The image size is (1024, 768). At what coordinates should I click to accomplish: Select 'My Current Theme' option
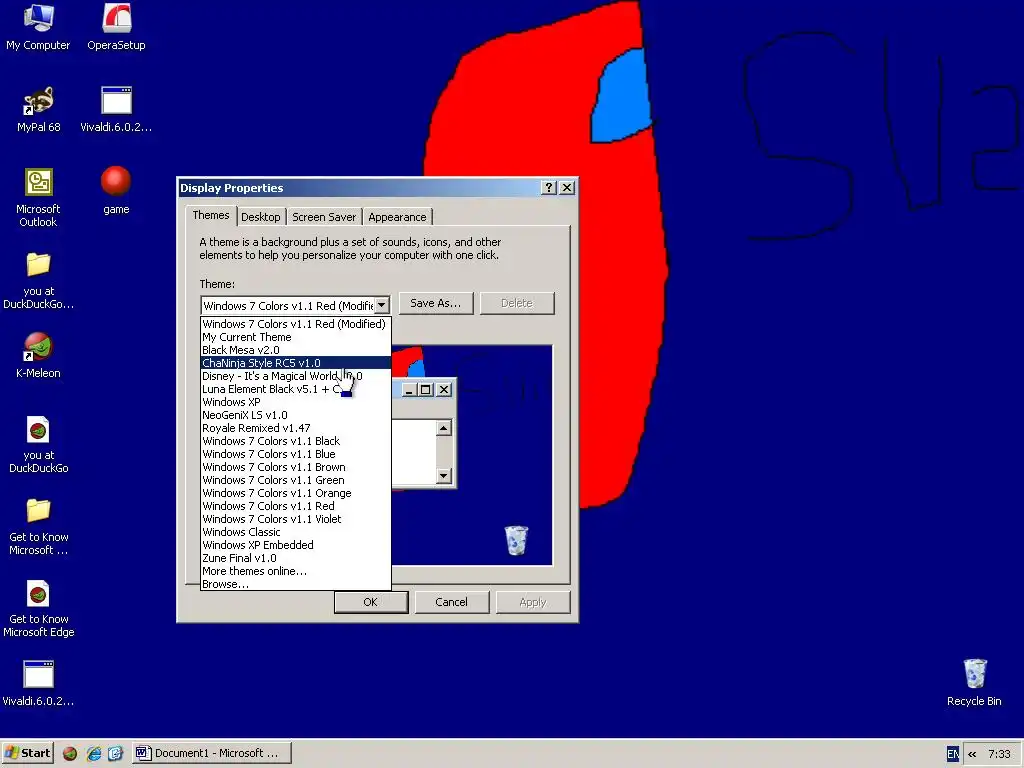pyautogui.click(x=296, y=337)
